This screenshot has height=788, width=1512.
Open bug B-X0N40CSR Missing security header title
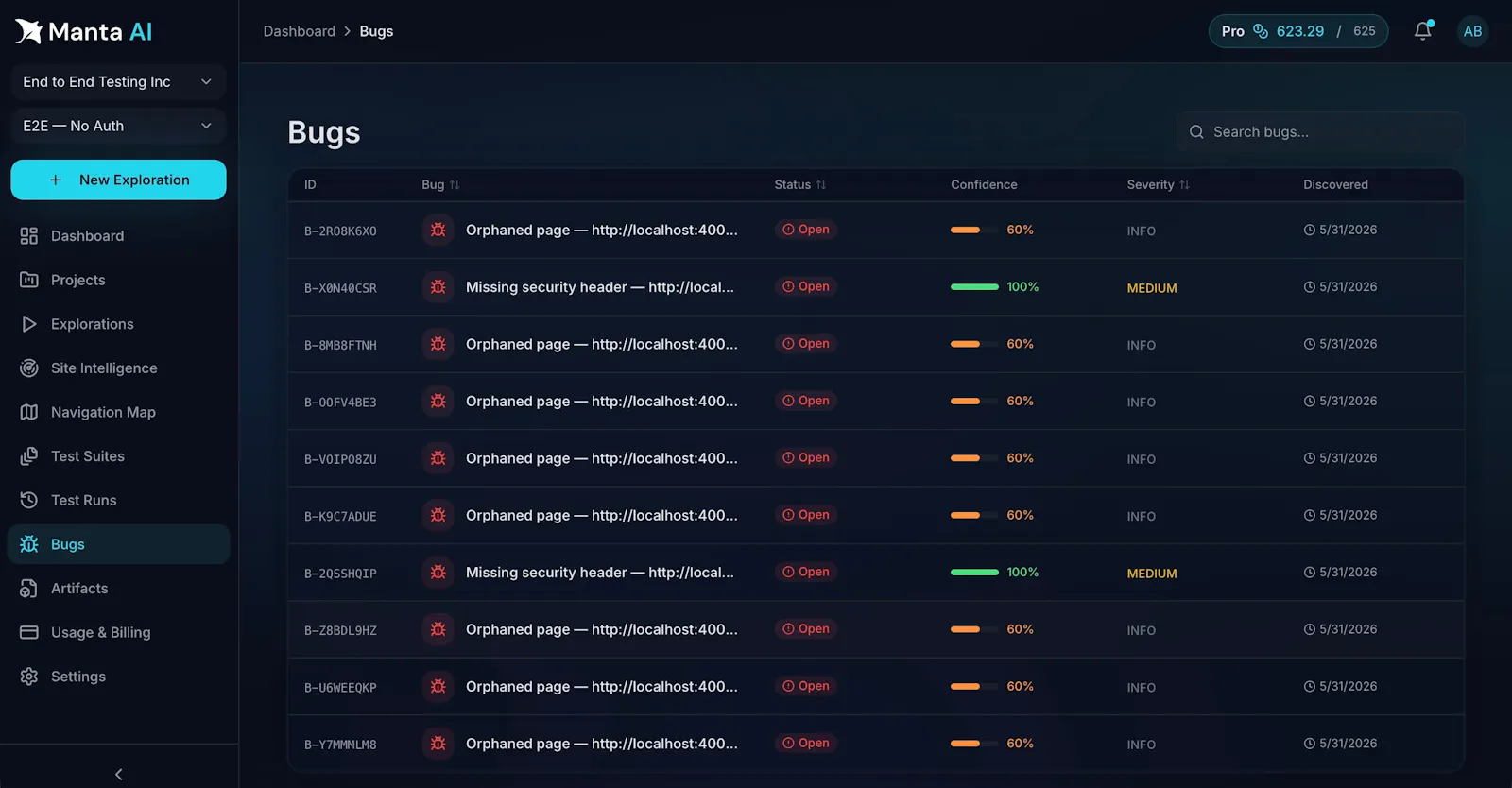point(600,287)
